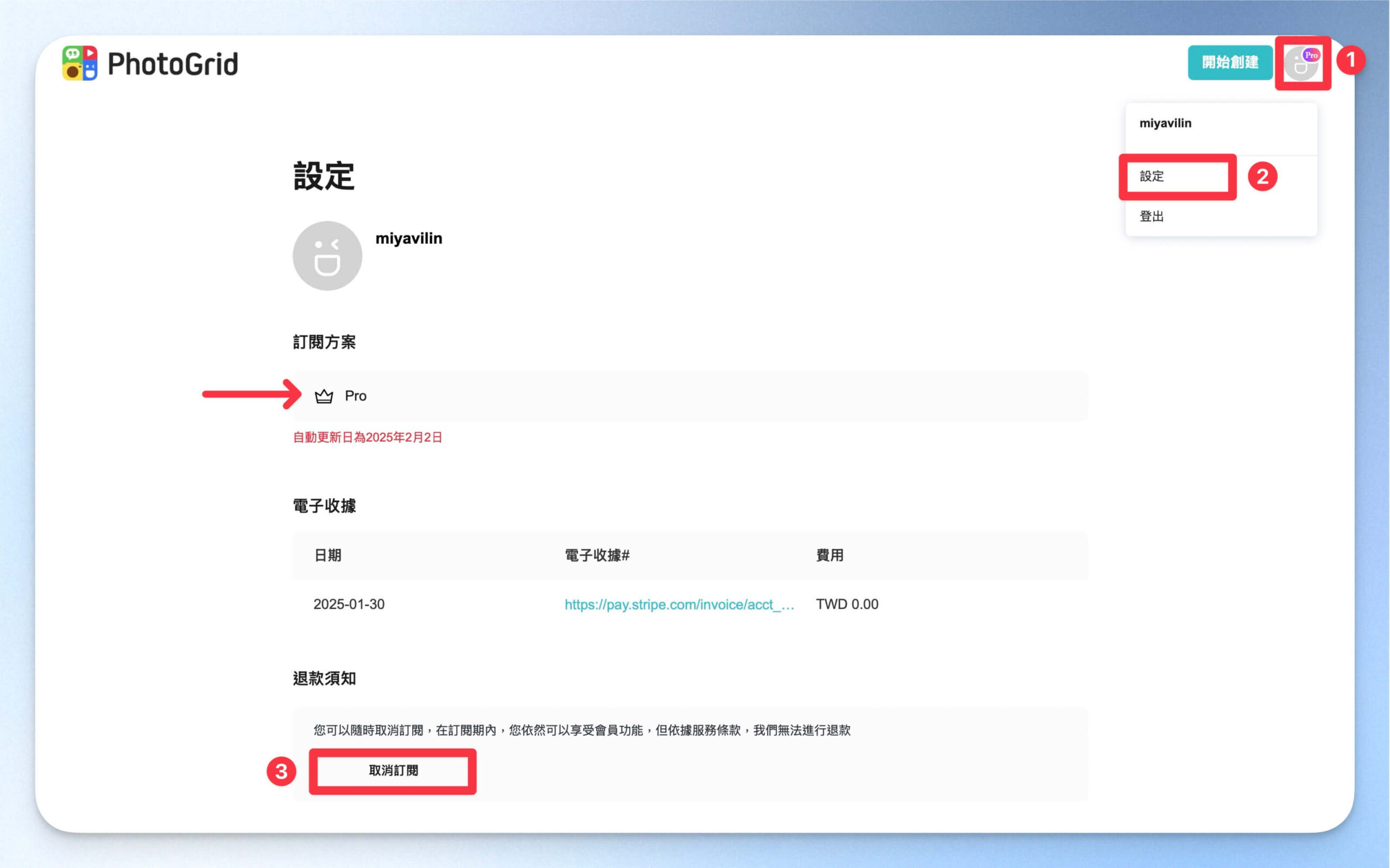Click the TWD 0.00 fee amount

coord(847,604)
